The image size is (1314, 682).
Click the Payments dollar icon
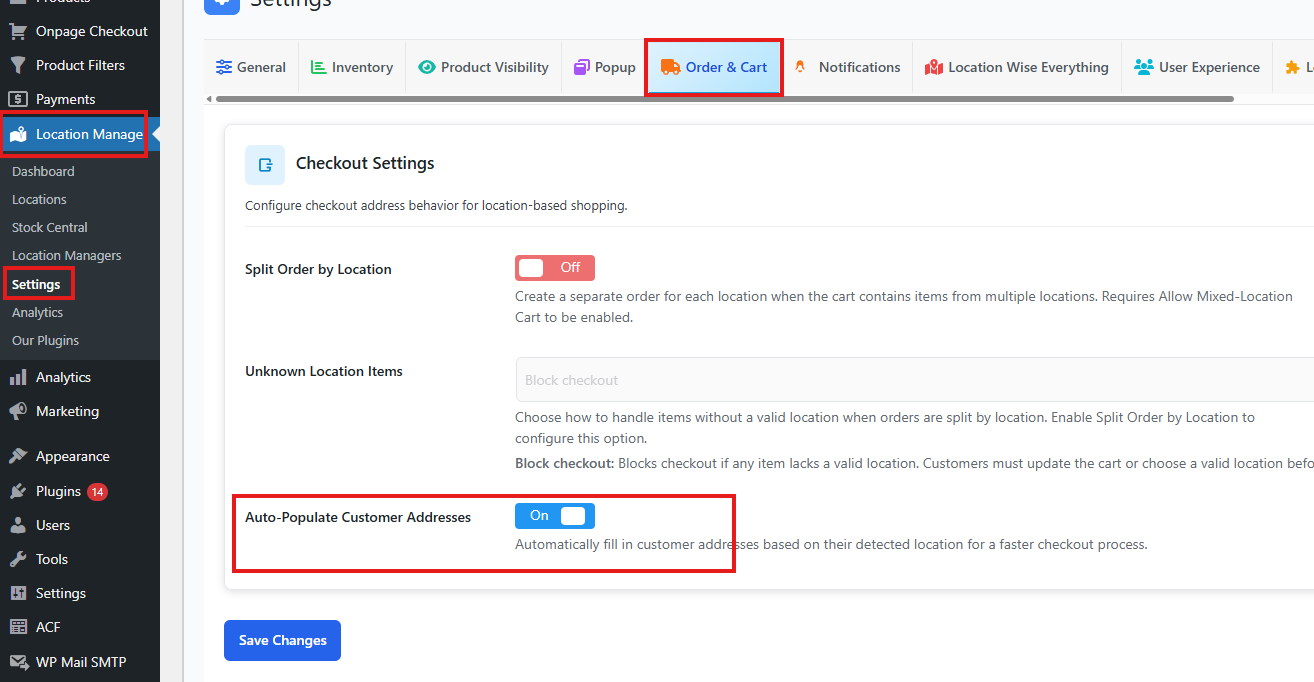click(18, 99)
